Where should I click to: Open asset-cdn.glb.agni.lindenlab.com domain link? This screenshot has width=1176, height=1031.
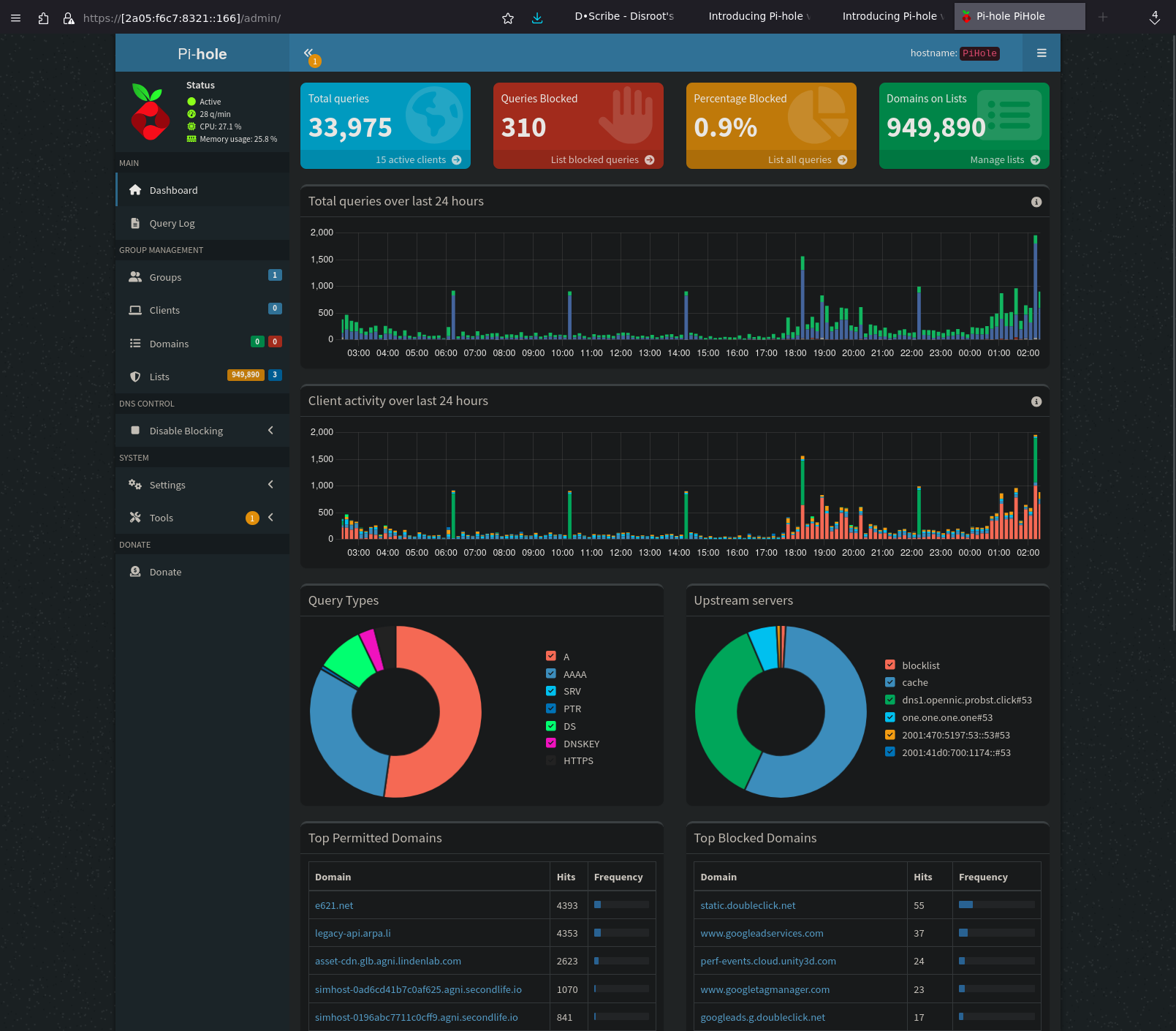point(388,961)
